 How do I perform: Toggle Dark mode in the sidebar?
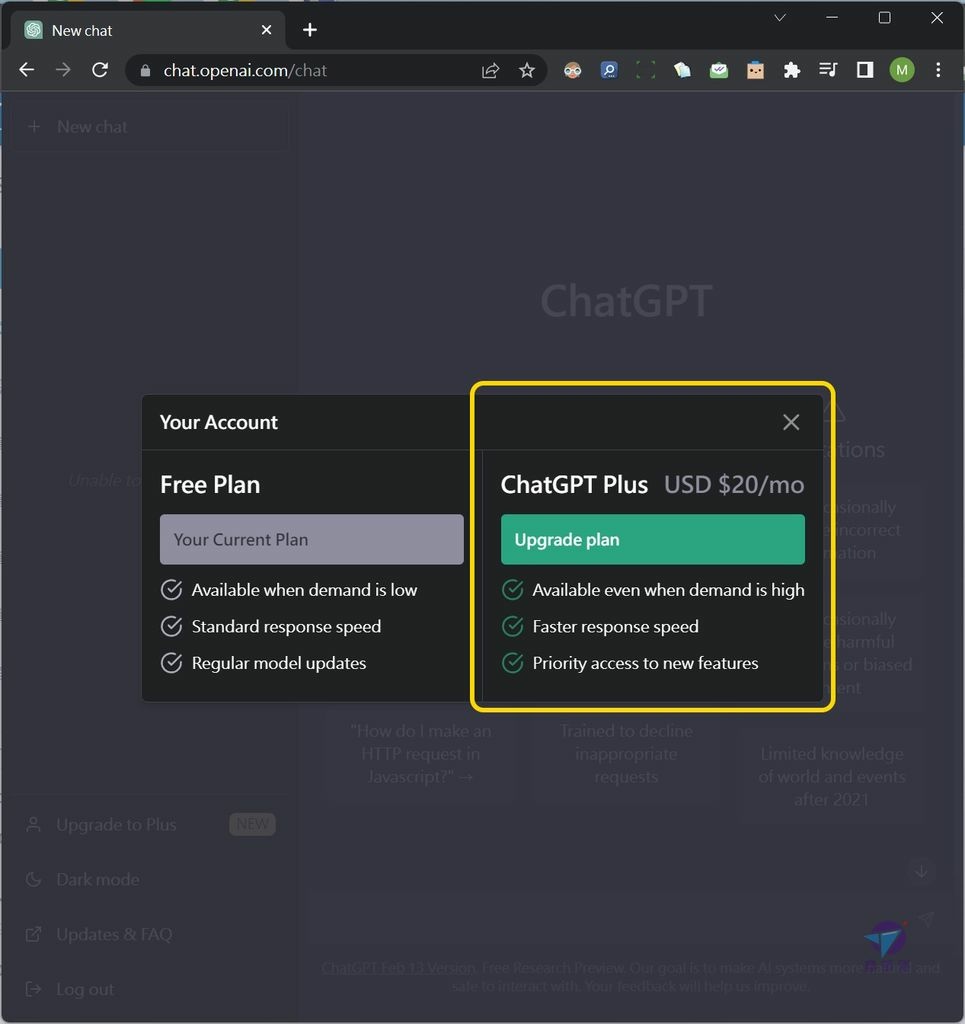tap(149, 880)
